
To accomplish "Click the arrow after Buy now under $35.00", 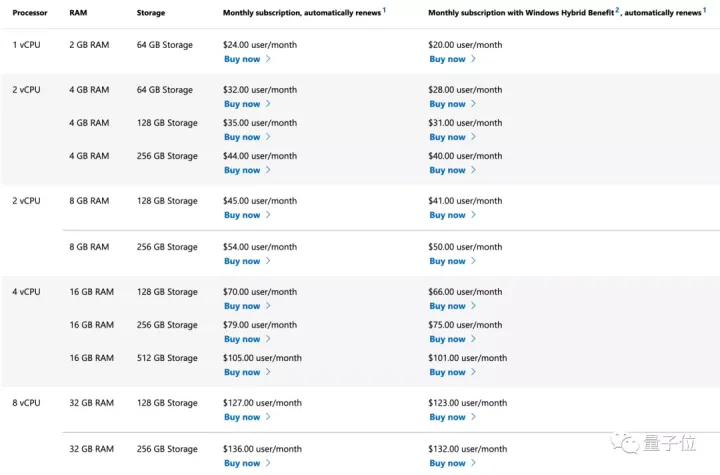I will point(269,137).
